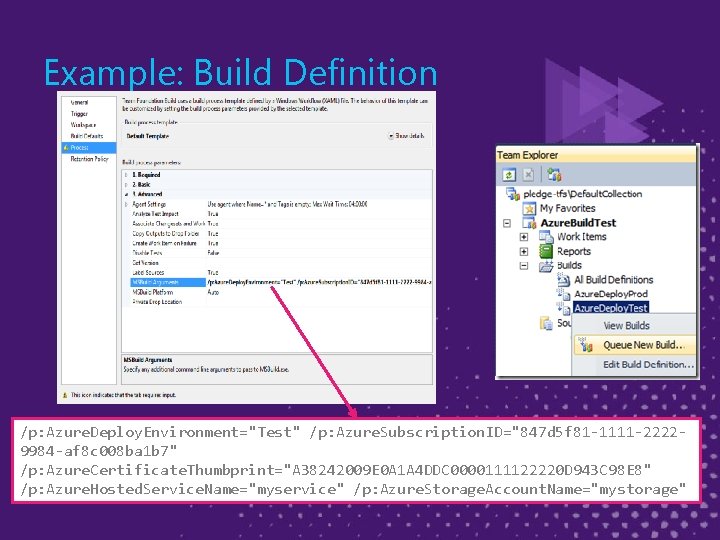Click the Agent Settings value text

point(287,204)
